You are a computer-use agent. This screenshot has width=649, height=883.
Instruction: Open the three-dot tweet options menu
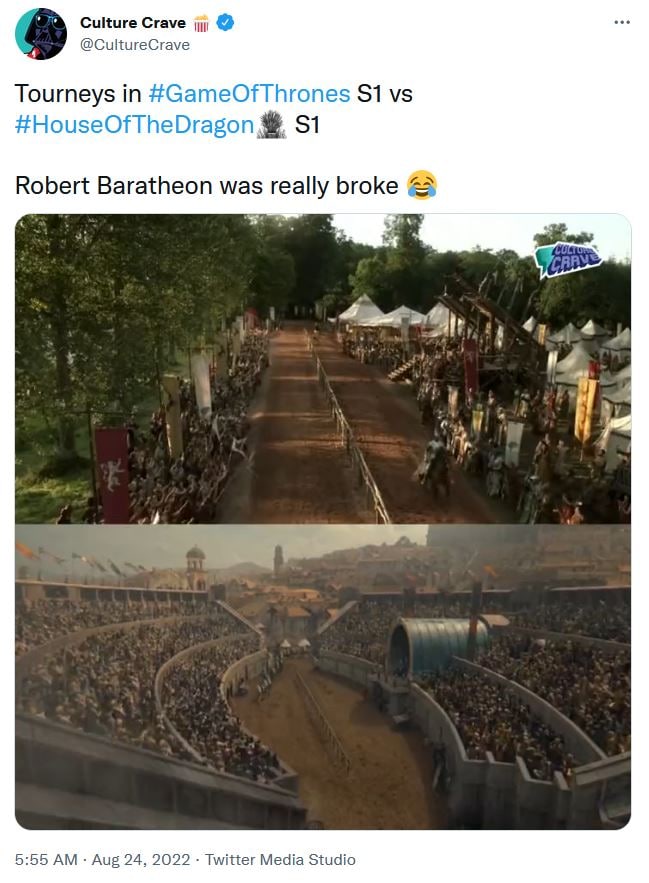coord(622,22)
